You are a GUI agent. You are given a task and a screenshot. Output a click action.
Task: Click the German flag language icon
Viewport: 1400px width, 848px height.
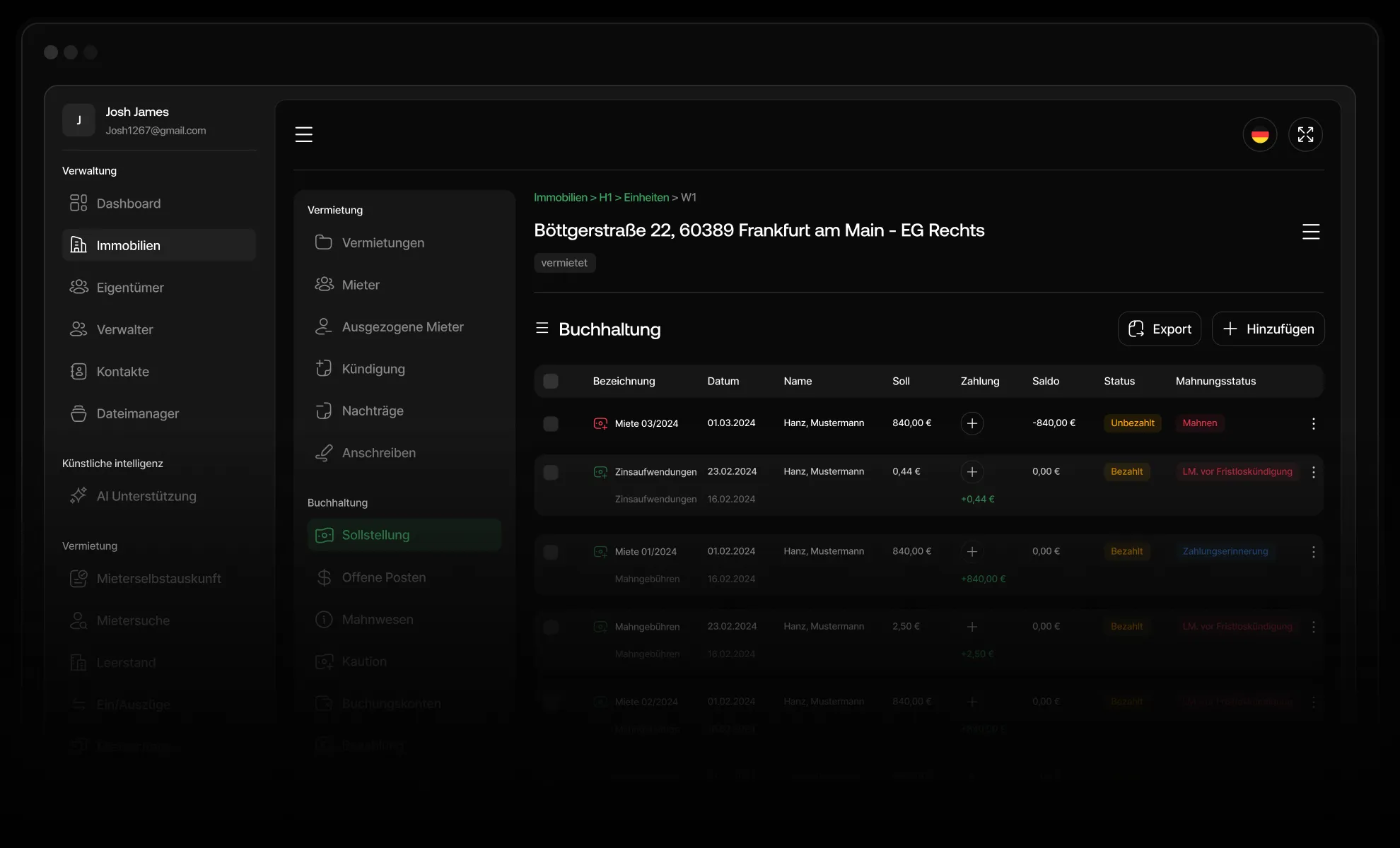pyautogui.click(x=1259, y=134)
